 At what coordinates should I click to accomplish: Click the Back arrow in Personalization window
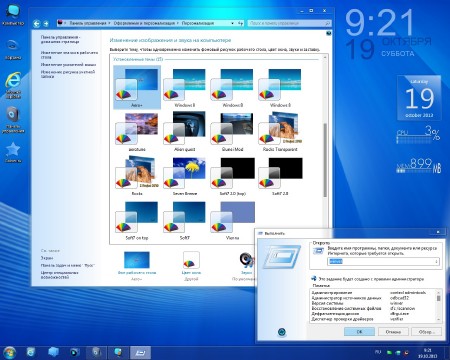[37, 24]
